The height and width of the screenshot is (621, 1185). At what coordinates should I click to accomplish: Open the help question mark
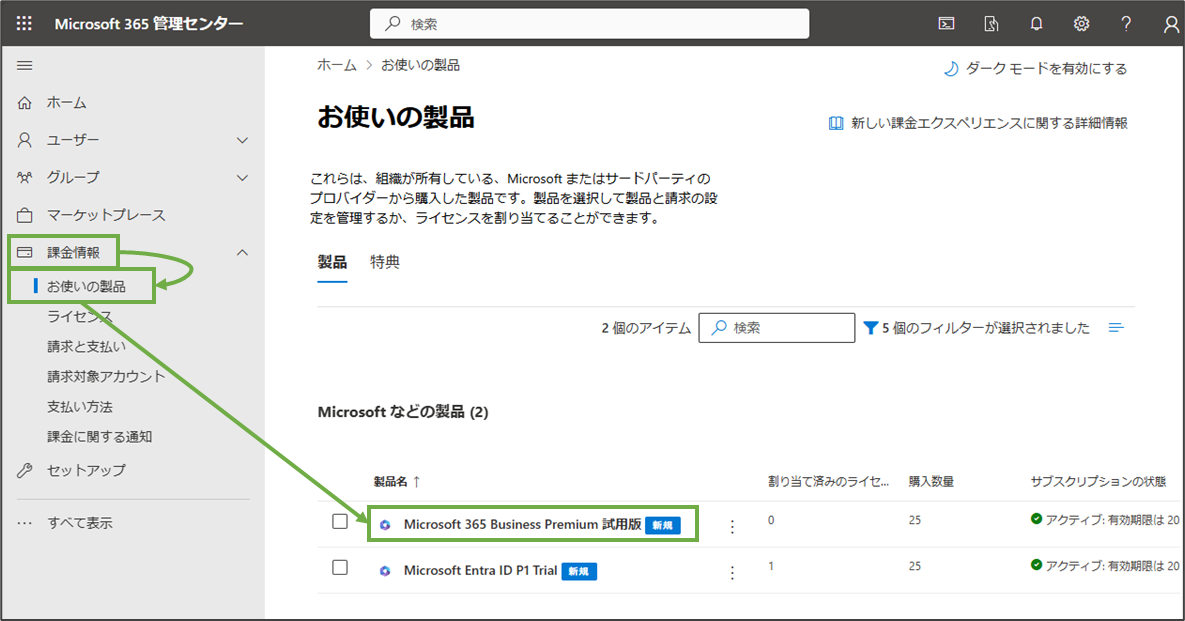click(x=1126, y=24)
